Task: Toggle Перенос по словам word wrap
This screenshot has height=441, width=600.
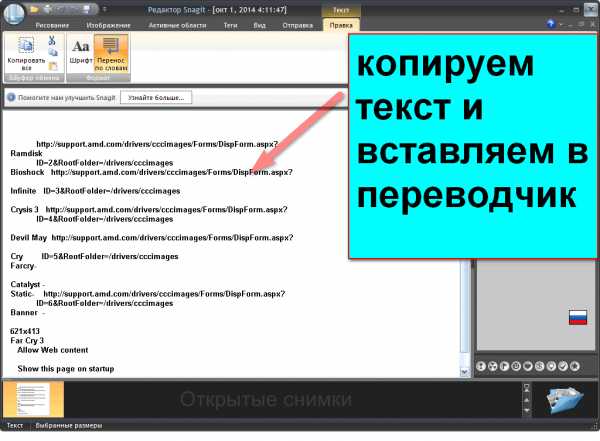Action: (111, 53)
